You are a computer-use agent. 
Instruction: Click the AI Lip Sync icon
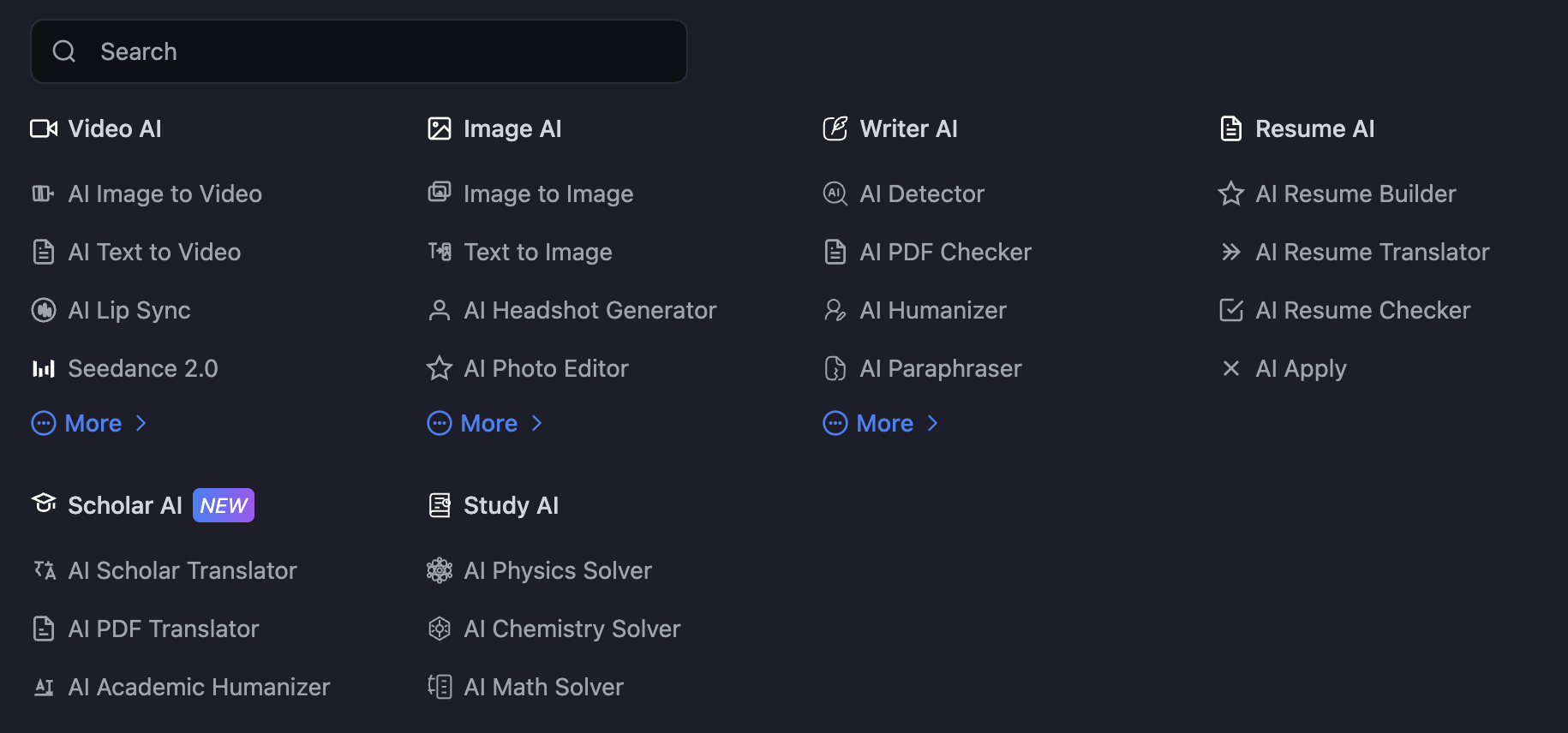44,310
